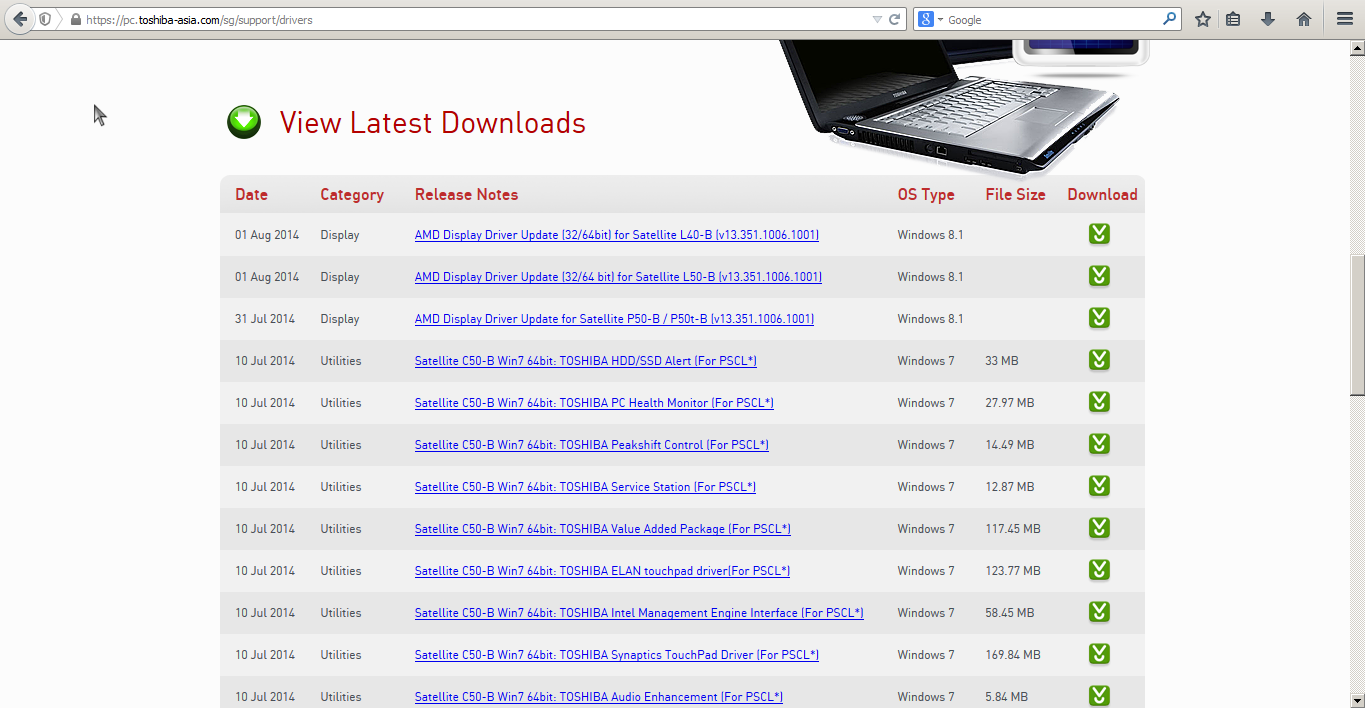Download TOSHIBA Peakshift Control package
The width and height of the screenshot is (1365, 708).
pos(1099,444)
